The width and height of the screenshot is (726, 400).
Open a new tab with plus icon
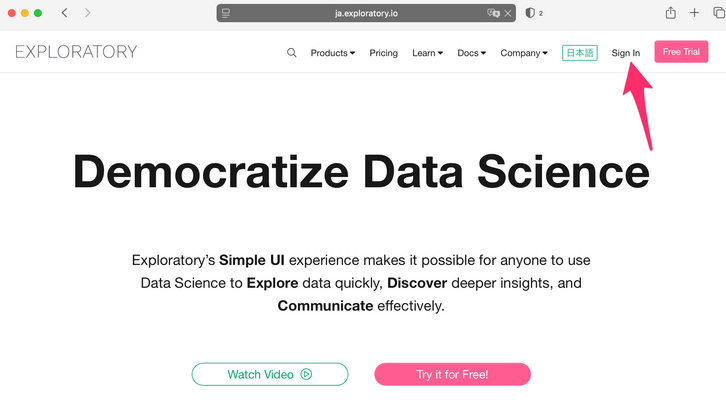coord(694,13)
